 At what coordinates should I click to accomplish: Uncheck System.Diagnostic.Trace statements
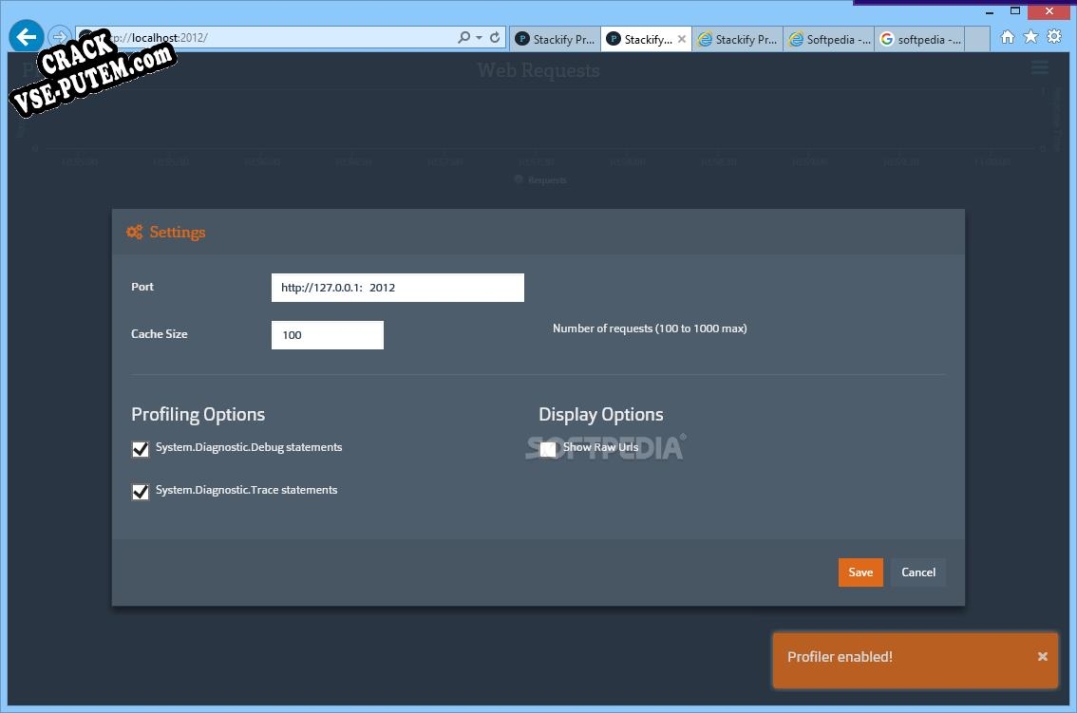(x=141, y=492)
